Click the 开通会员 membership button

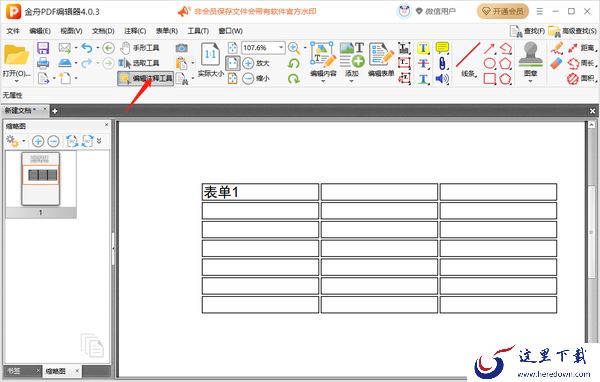coord(502,11)
